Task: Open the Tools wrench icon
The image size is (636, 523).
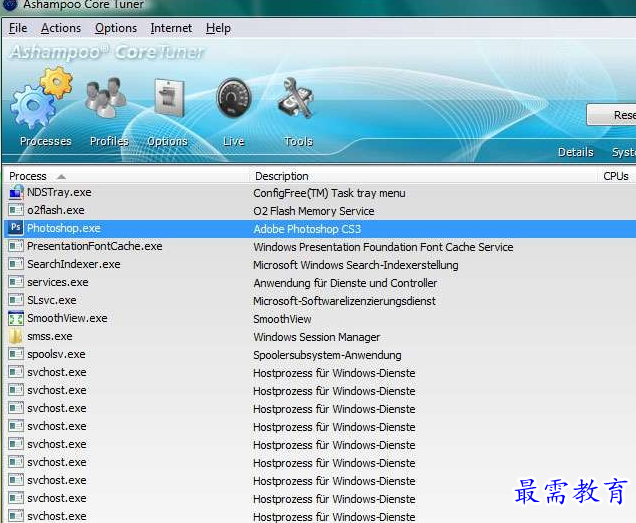Action: (x=296, y=98)
